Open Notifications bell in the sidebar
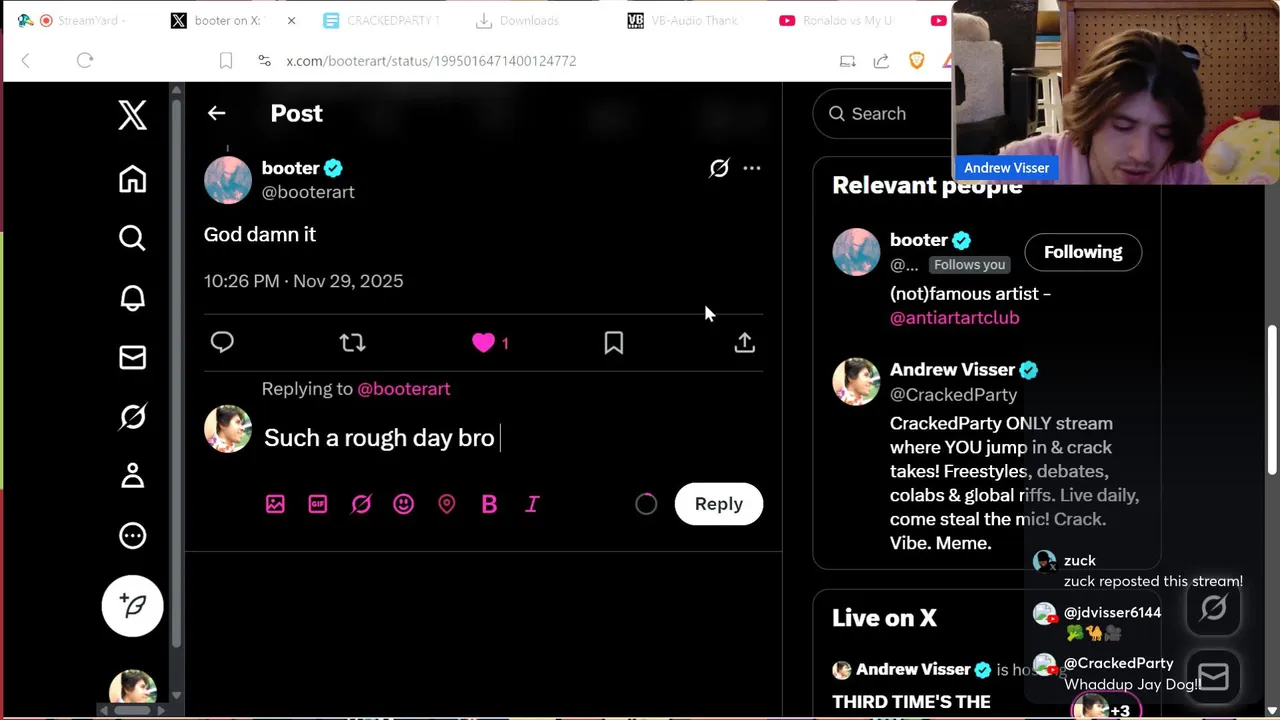This screenshot has height=720, width=1280. (x=132, y=298)
